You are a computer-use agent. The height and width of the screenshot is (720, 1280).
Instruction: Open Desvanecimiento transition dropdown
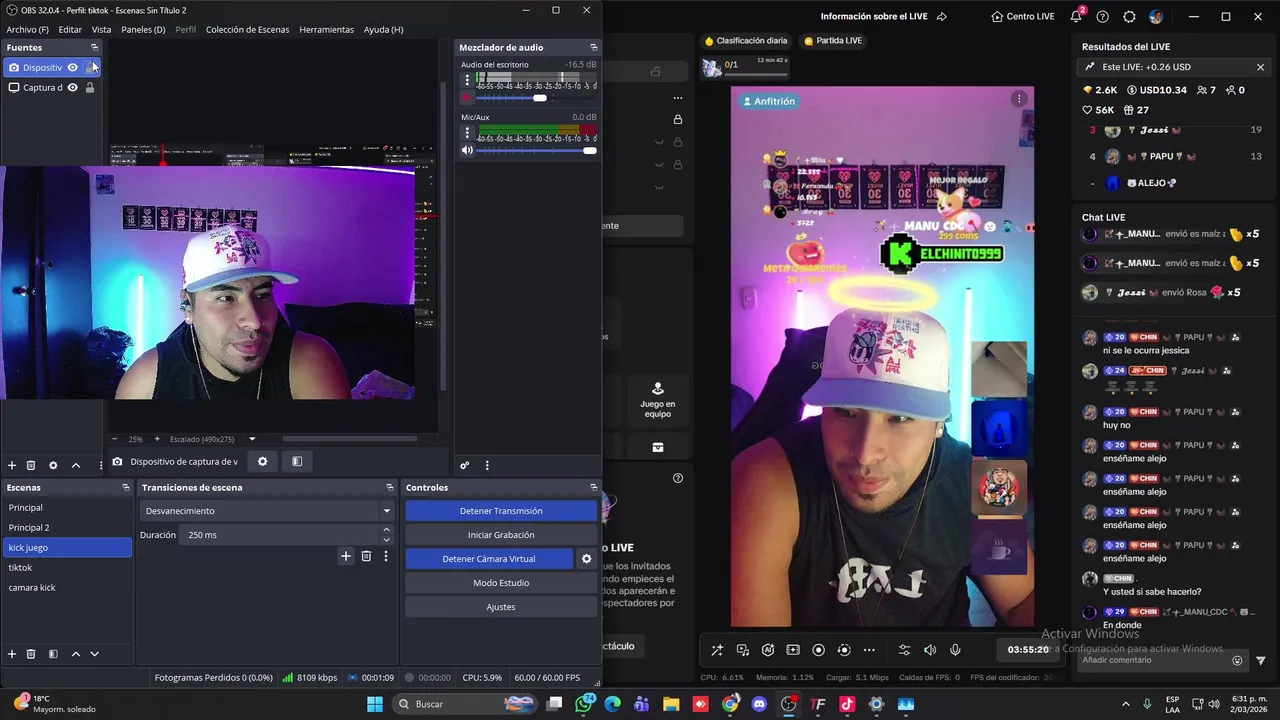pos(267,511)
